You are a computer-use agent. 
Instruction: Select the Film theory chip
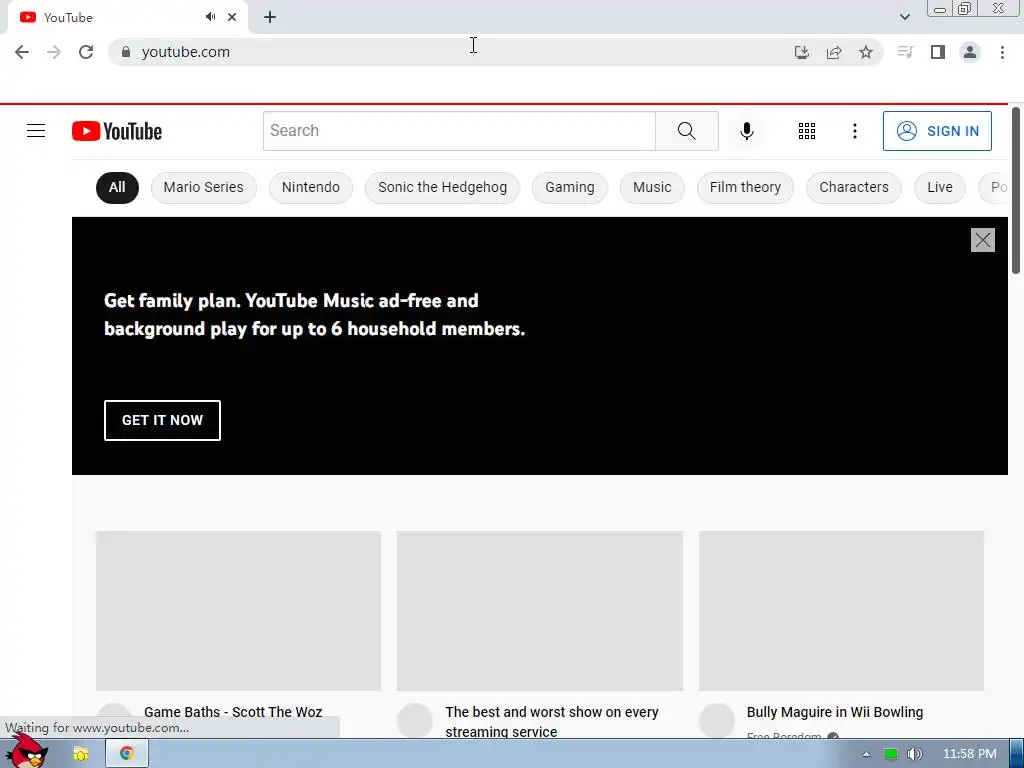745,187
